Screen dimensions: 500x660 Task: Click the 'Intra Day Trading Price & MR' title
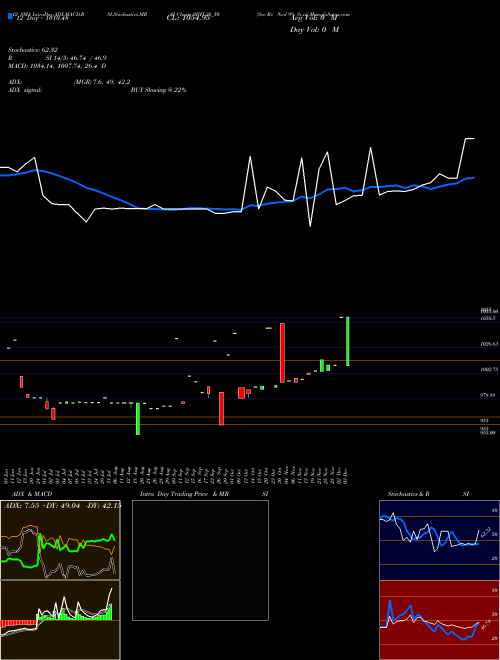pos(184,494)
